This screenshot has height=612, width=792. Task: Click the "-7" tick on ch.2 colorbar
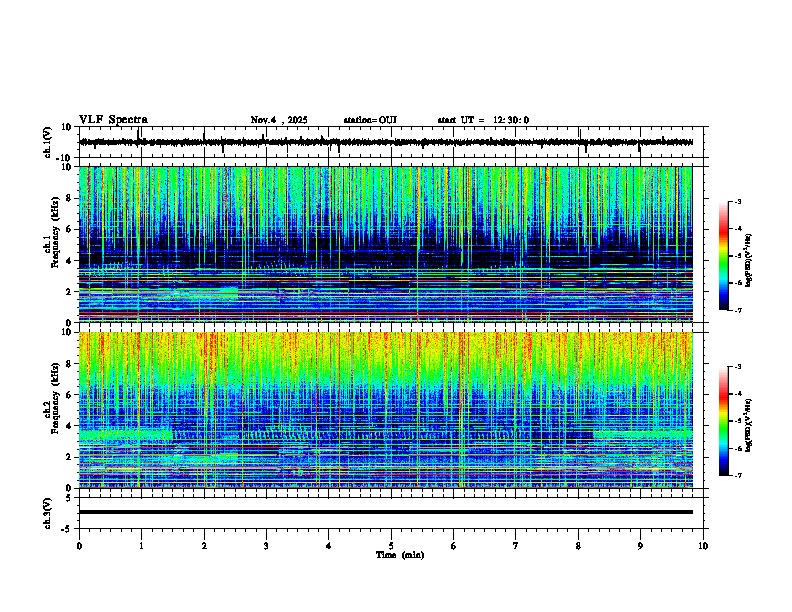[738, 475]
